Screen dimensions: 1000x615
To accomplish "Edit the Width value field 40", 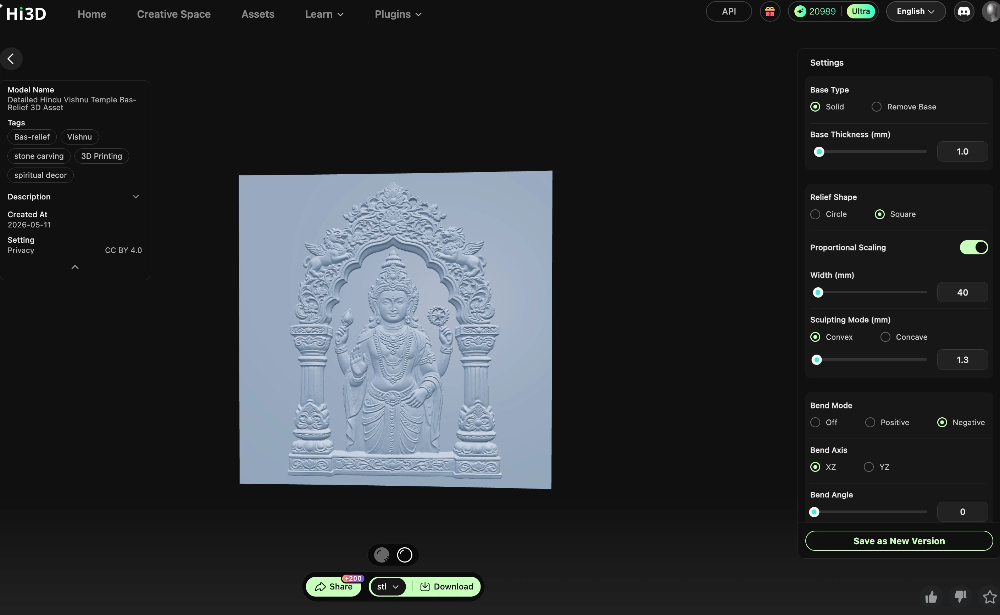I will [x=962, y=292].
